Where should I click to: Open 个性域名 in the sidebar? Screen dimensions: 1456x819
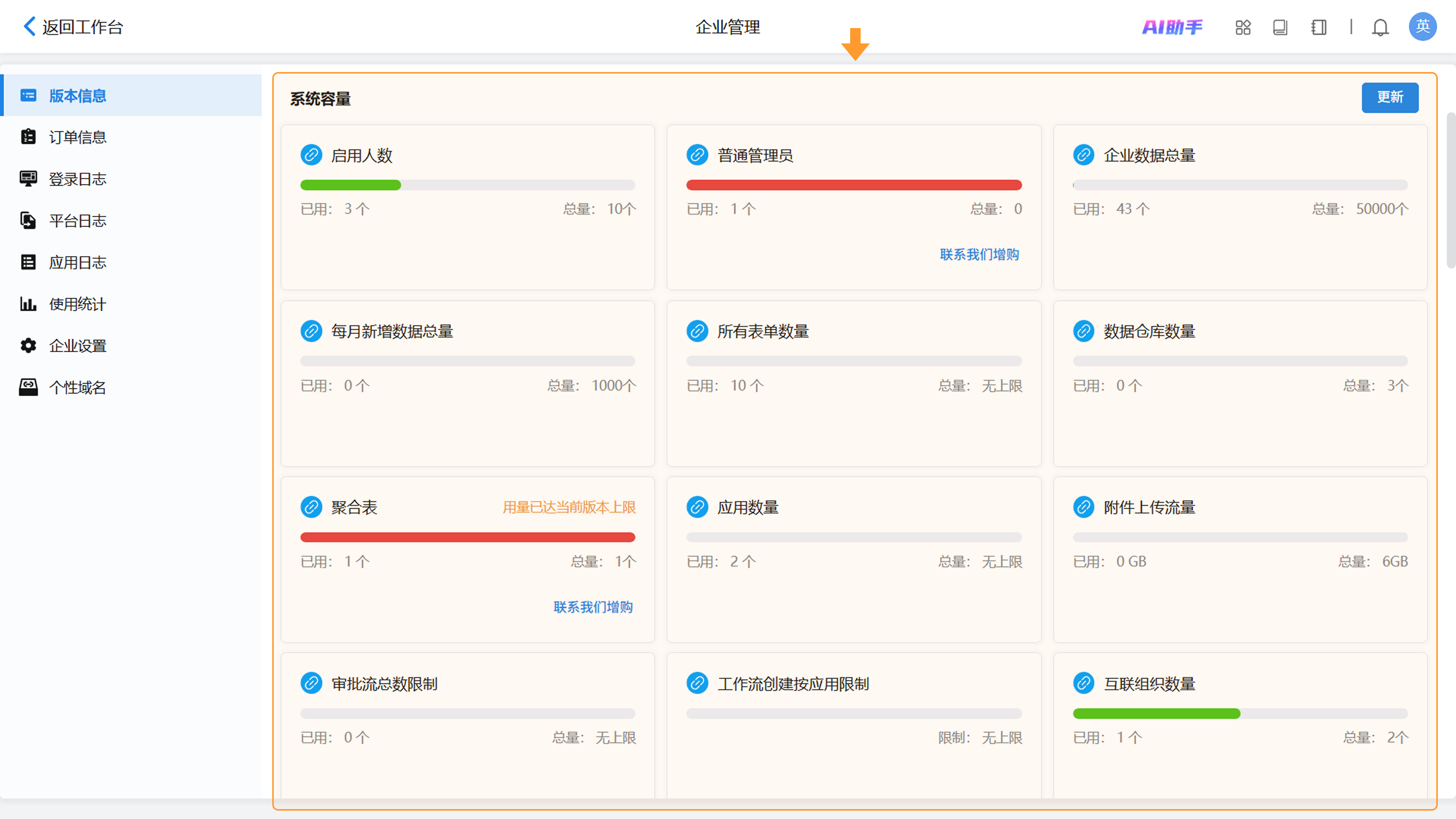(x=131, y=387)
